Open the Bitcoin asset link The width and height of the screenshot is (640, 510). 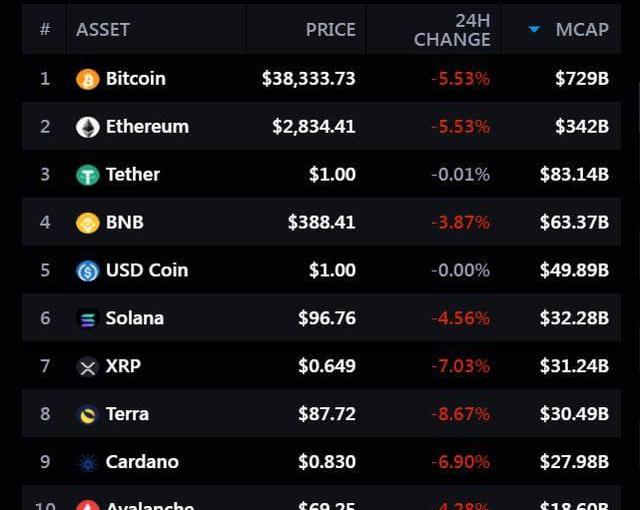136,78
